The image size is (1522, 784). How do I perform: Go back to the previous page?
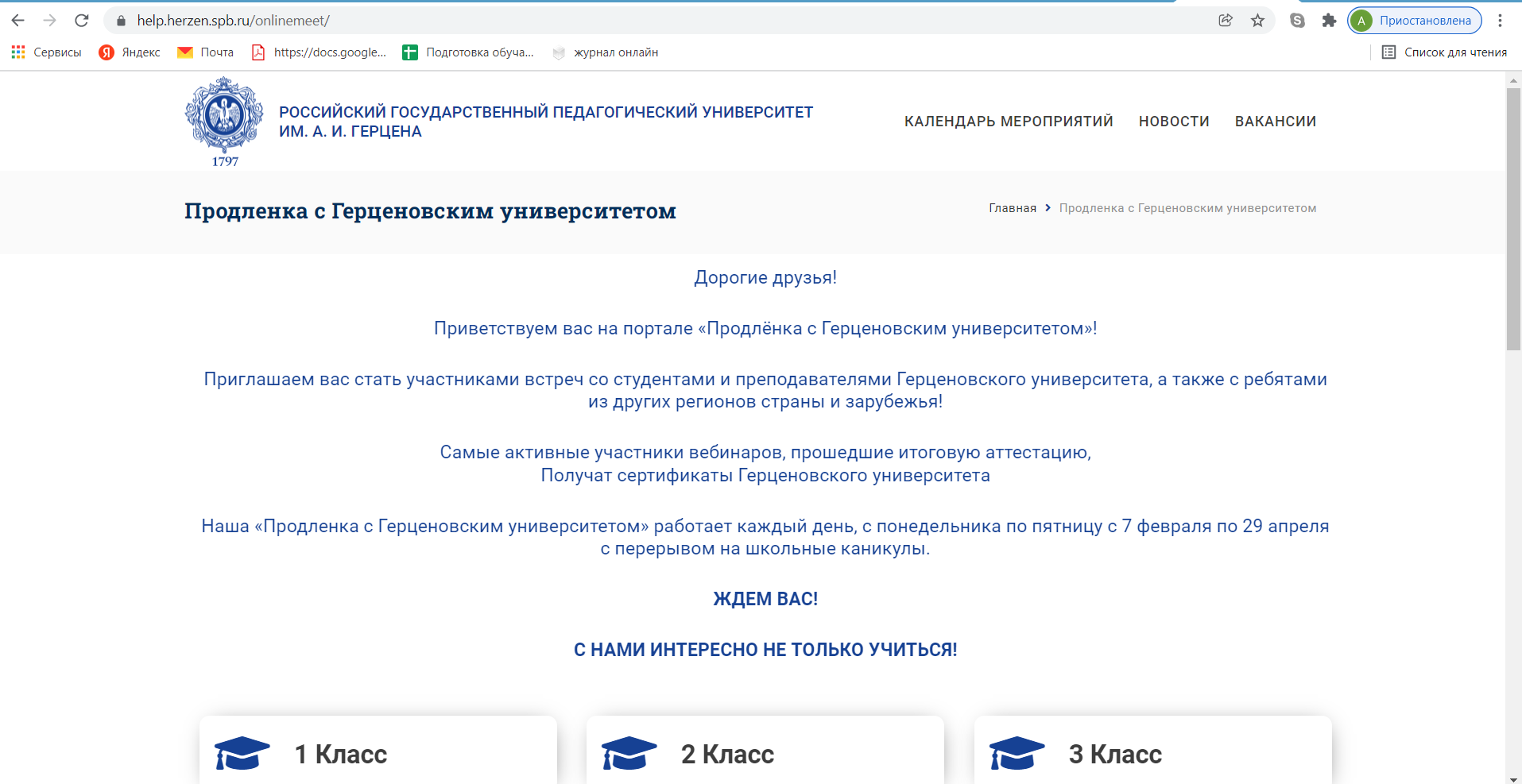pyautogui.click(x=18, y=21)
